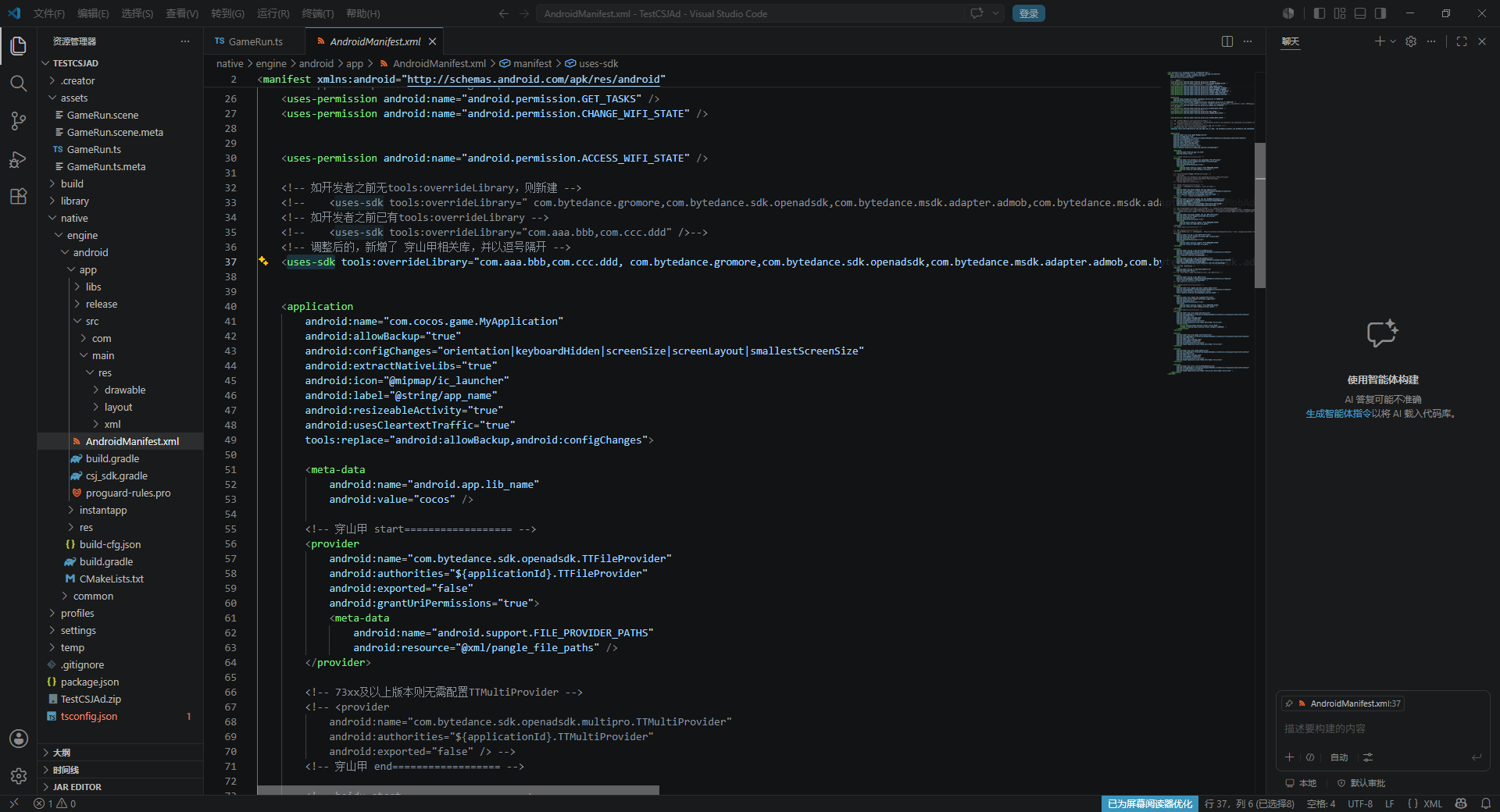The height and width of the screenshot is (812, 1500).
Task: Click the send arrow in chat input
Action: 1476,757
